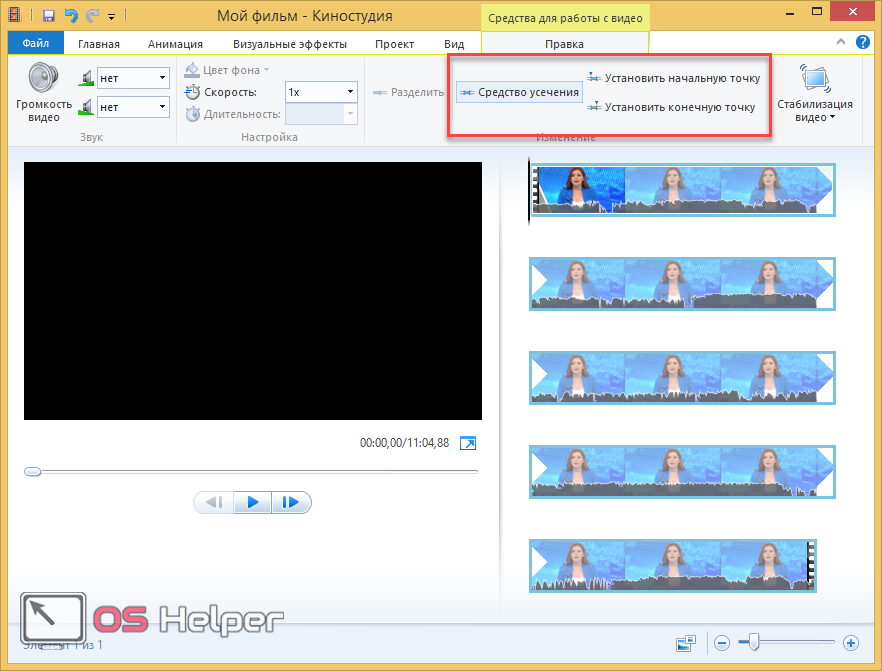
Task: Zoom in the timeline with the plus icon
Action: 851,643
